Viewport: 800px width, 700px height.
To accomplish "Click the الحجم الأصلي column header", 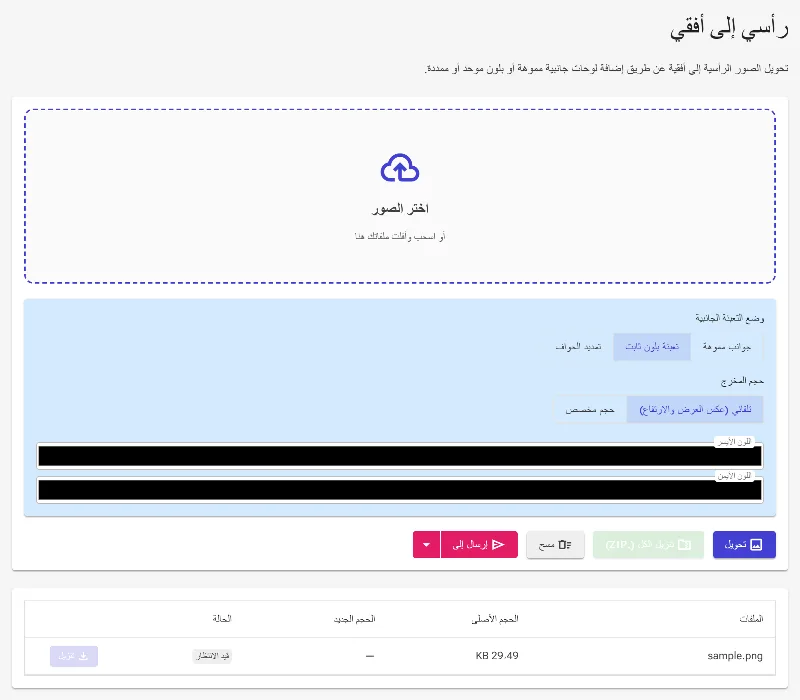I will click(495, 619).
